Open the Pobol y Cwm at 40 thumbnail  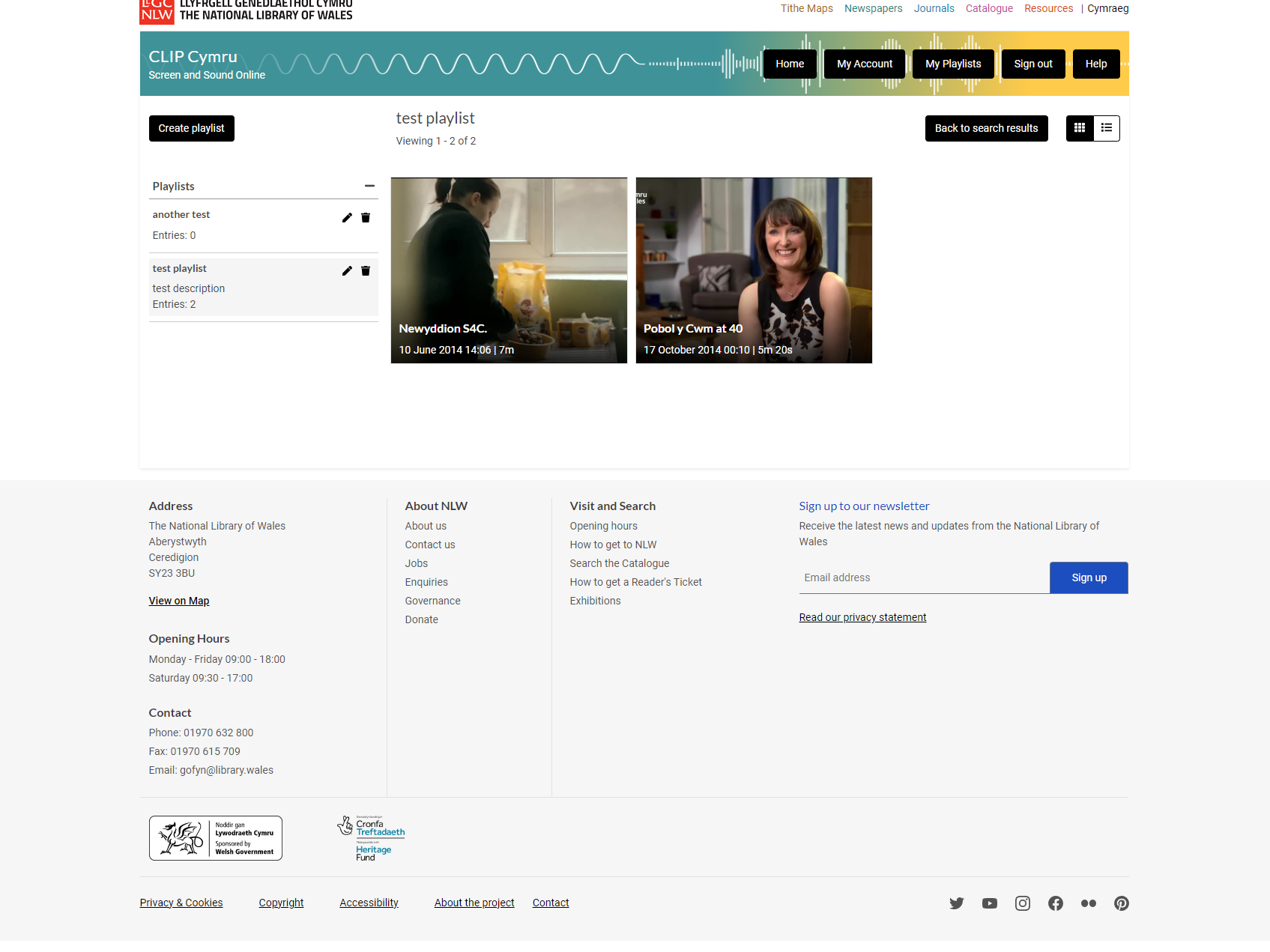[754, 270]
